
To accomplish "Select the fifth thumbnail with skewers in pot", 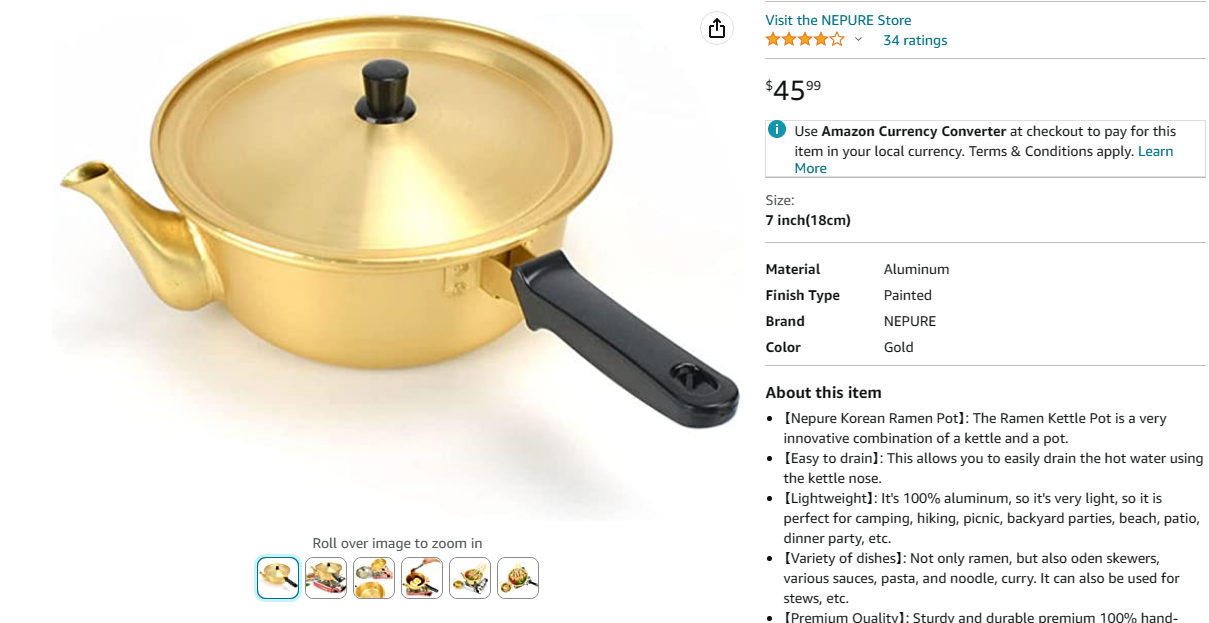I will click(470, 578).
